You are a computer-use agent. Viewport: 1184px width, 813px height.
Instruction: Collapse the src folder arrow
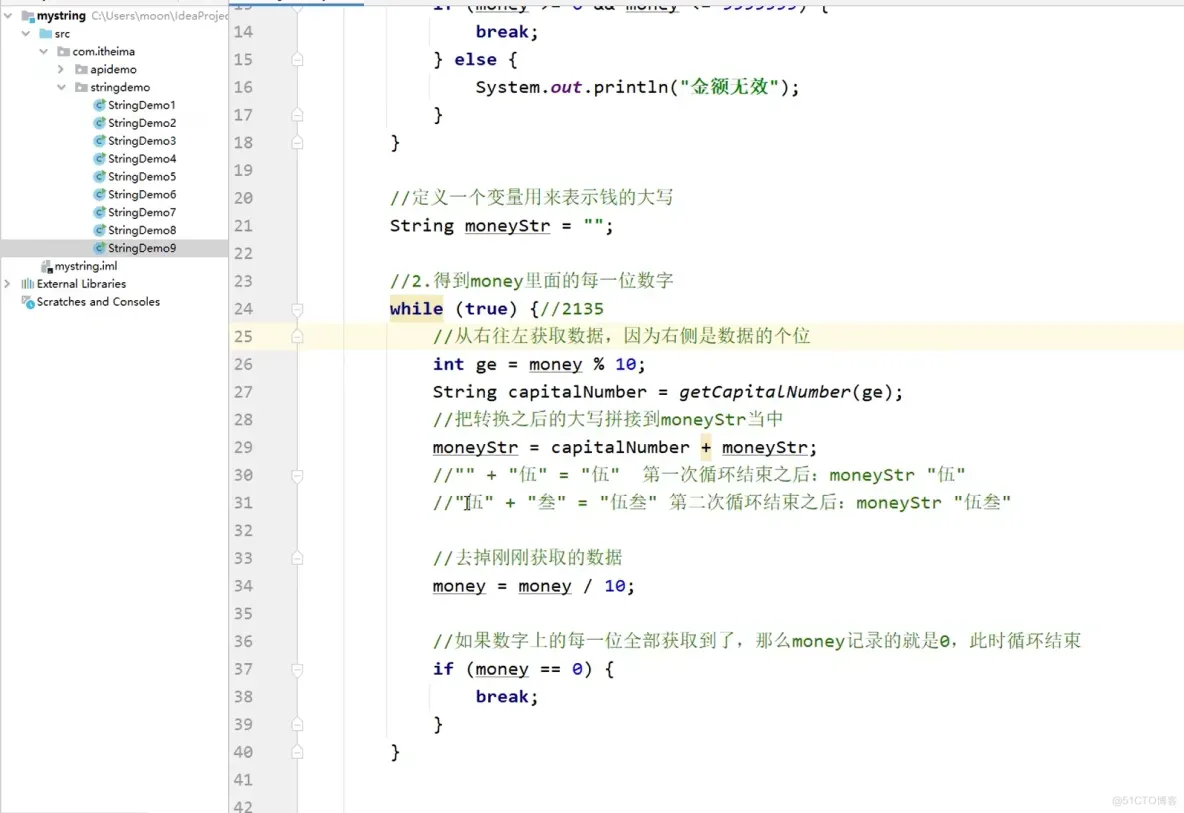[x=26, y=33]
